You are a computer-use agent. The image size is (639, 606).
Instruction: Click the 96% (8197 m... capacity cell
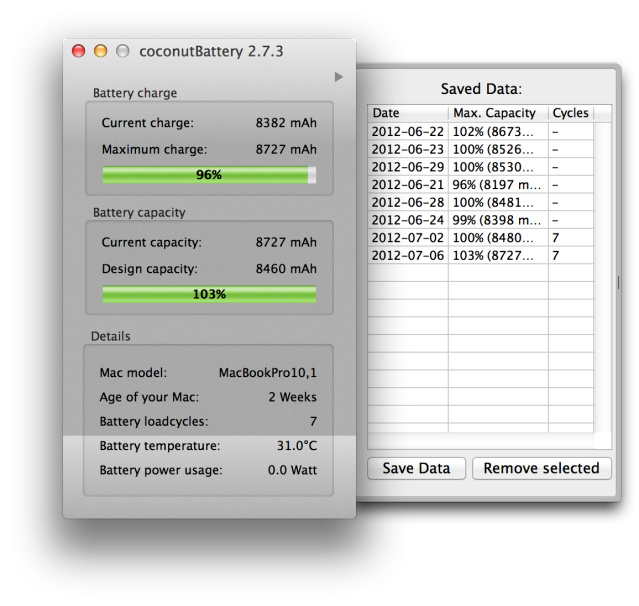coord(497,185)
